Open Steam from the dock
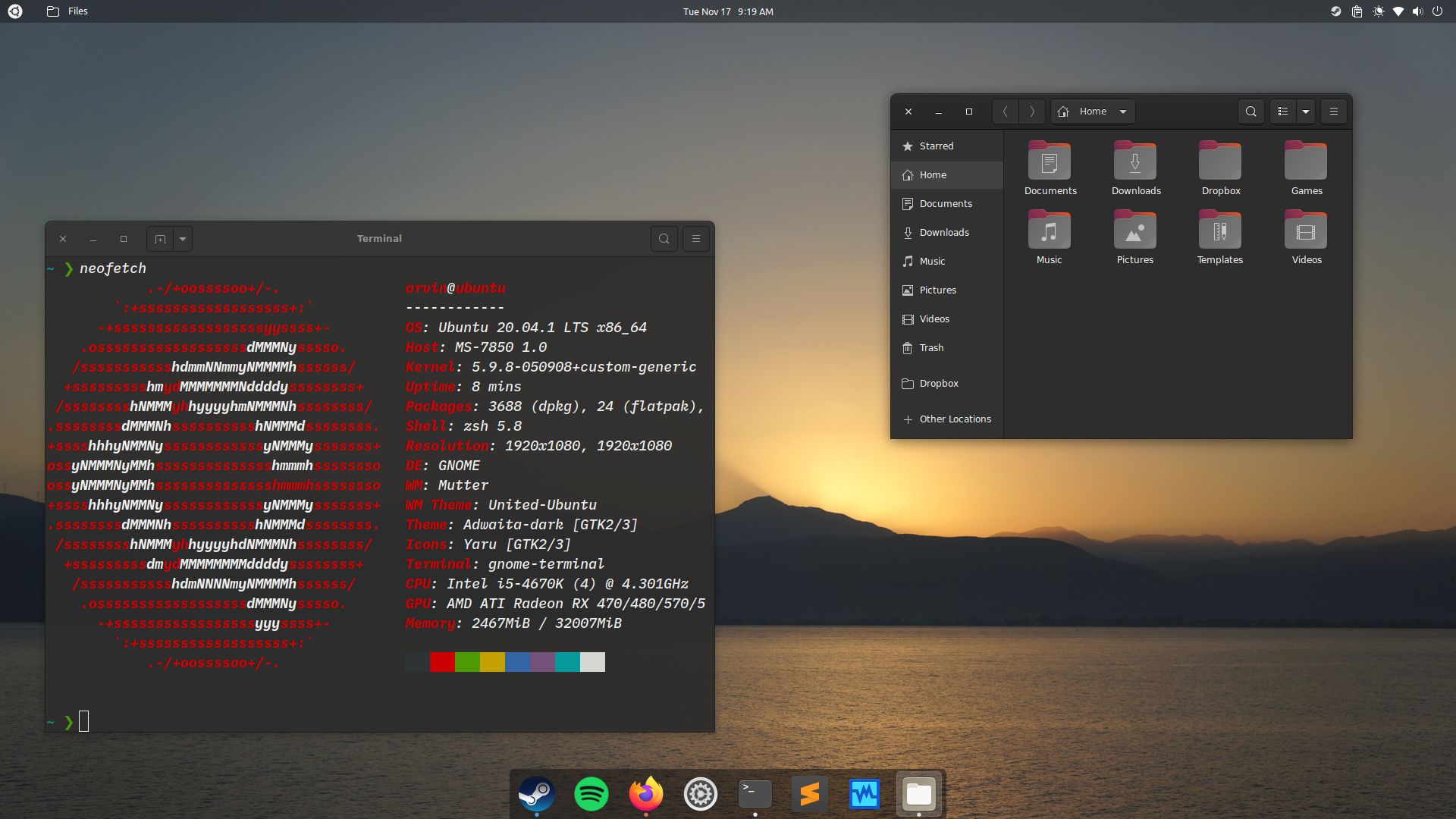Image resolution: width=1456 pixels, height=819 pixels. (536, 794)
